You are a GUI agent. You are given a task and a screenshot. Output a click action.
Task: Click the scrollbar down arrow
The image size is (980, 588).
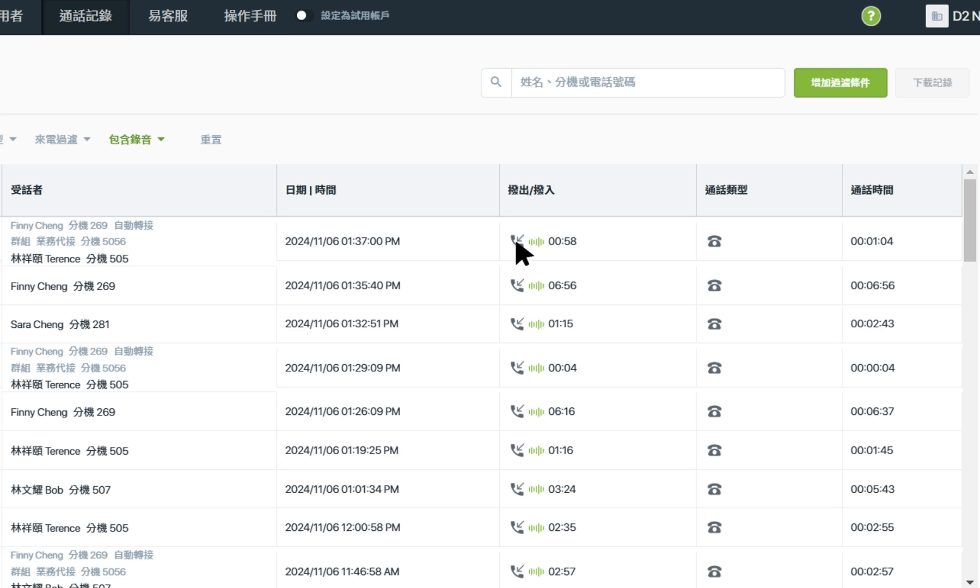(969, 582)
